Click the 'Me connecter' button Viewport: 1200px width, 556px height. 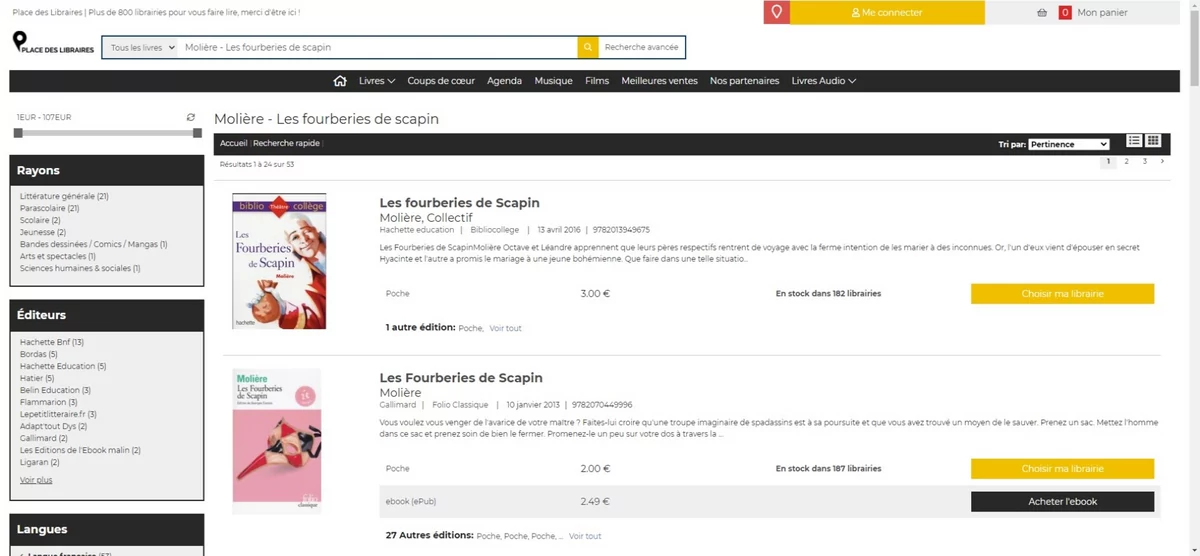tap(887, 12)
